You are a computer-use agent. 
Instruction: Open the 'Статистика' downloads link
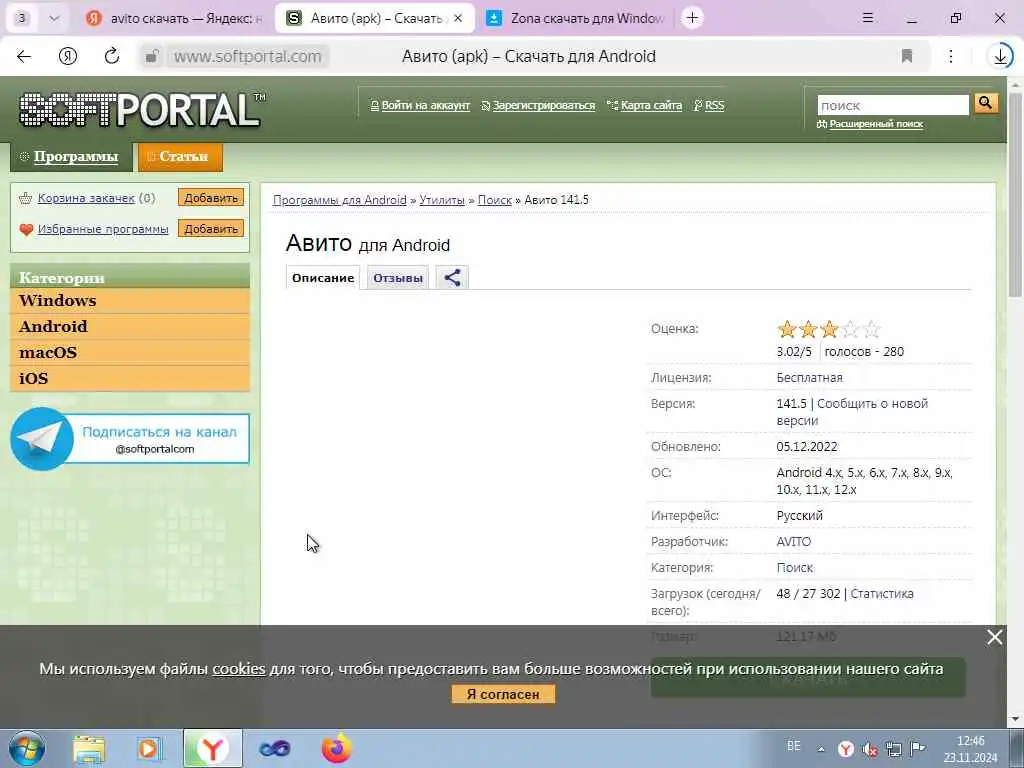click(x=882, y=594)
